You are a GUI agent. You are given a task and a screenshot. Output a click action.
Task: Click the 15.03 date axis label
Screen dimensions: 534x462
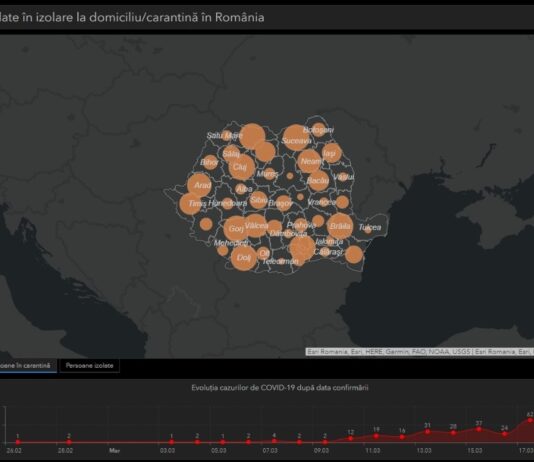click(x=475, y=450)
